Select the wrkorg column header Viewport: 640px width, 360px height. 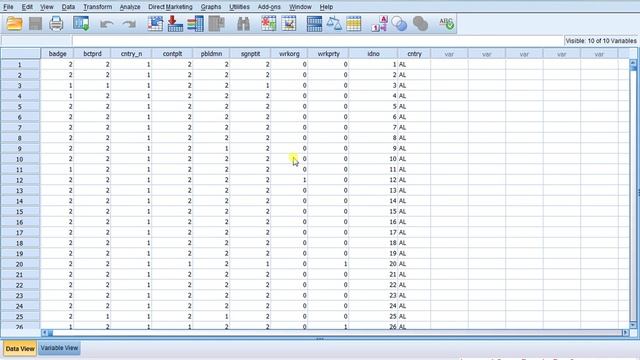coord(289,54)
